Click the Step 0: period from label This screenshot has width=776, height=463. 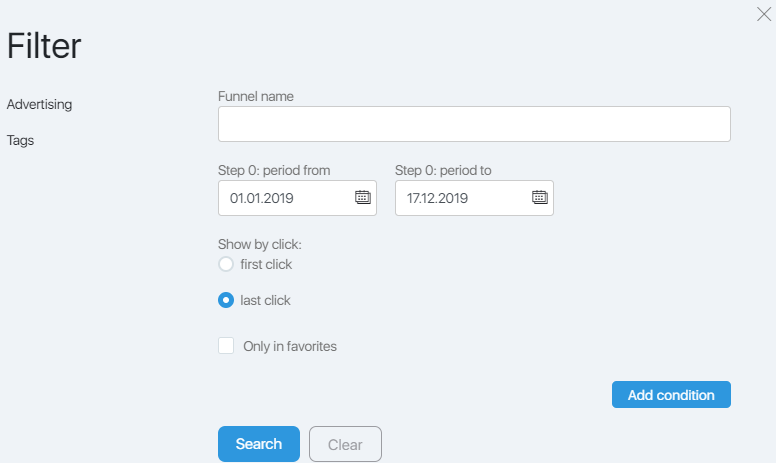[x=274, y=171]
